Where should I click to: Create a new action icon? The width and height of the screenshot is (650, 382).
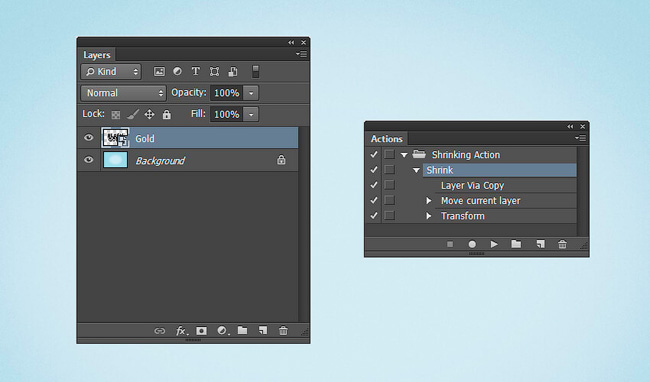[540, 244]
